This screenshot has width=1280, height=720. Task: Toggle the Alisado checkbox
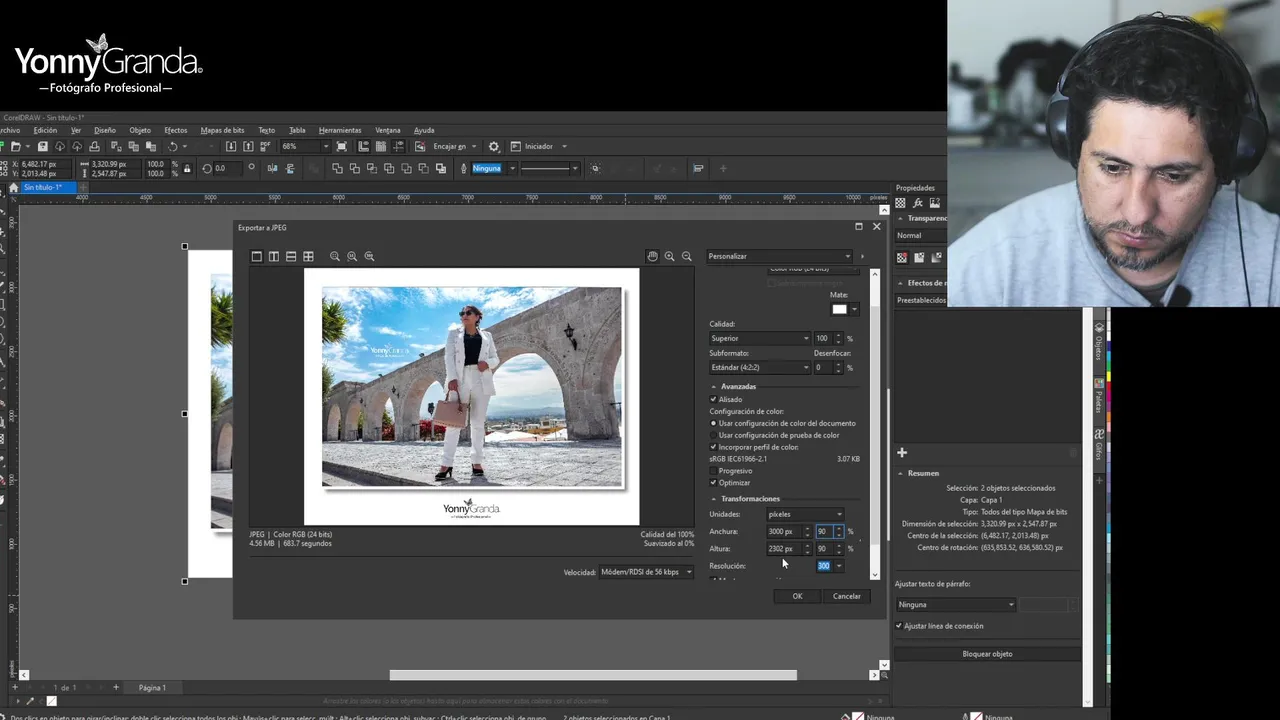(713, 399)
